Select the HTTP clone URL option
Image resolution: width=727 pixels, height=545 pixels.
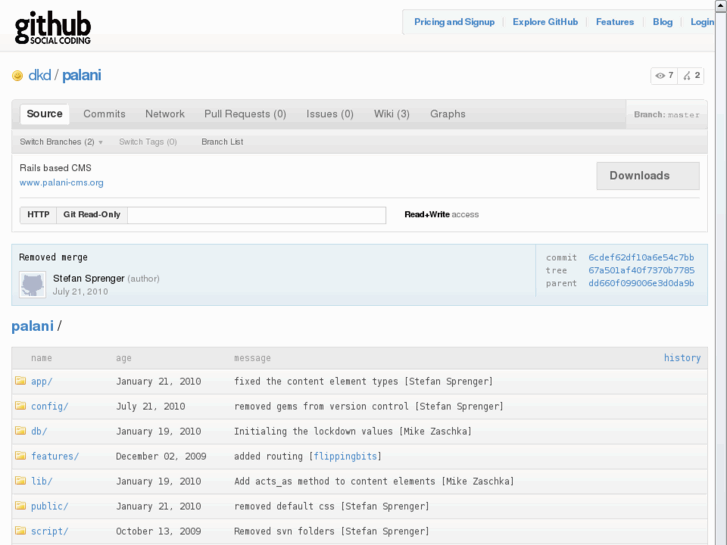pos(38,215)
